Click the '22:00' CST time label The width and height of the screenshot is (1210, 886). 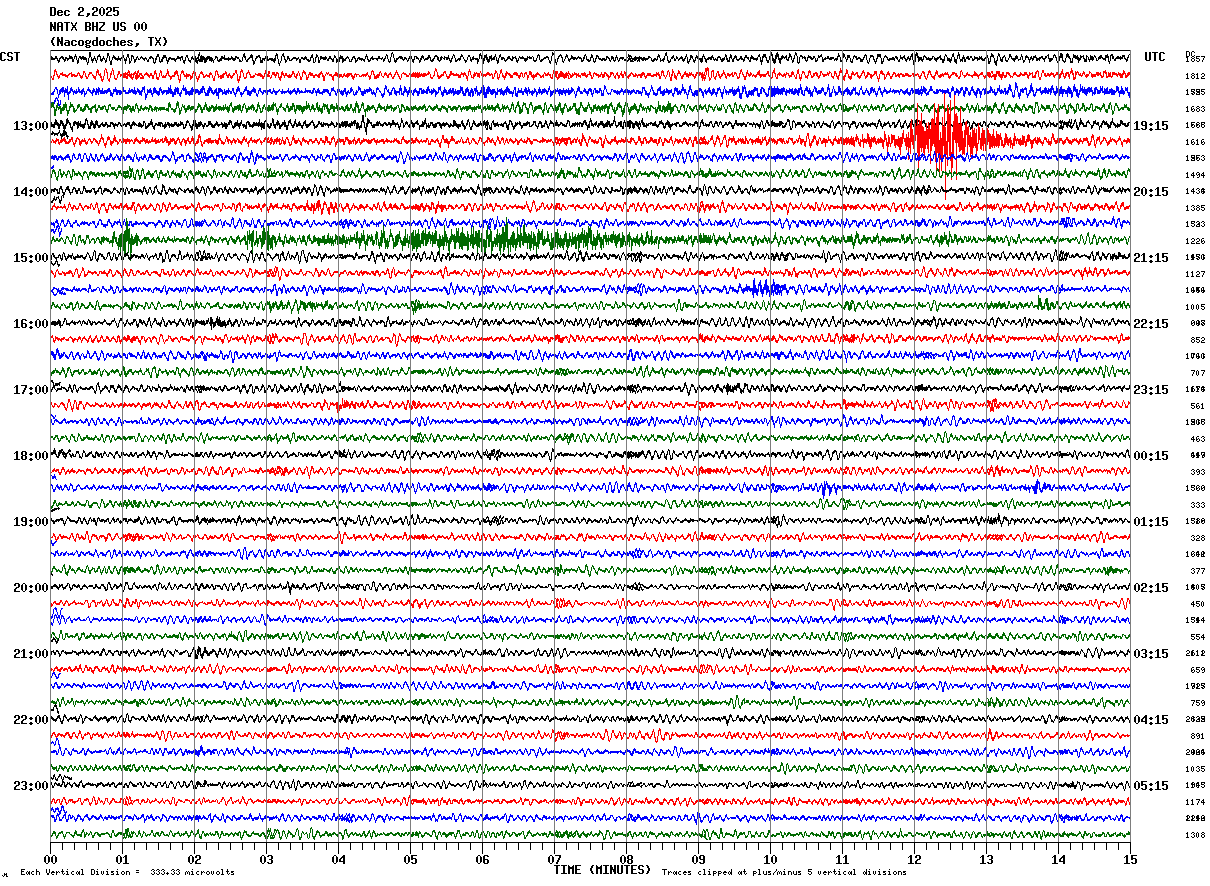tap(31, 720)
